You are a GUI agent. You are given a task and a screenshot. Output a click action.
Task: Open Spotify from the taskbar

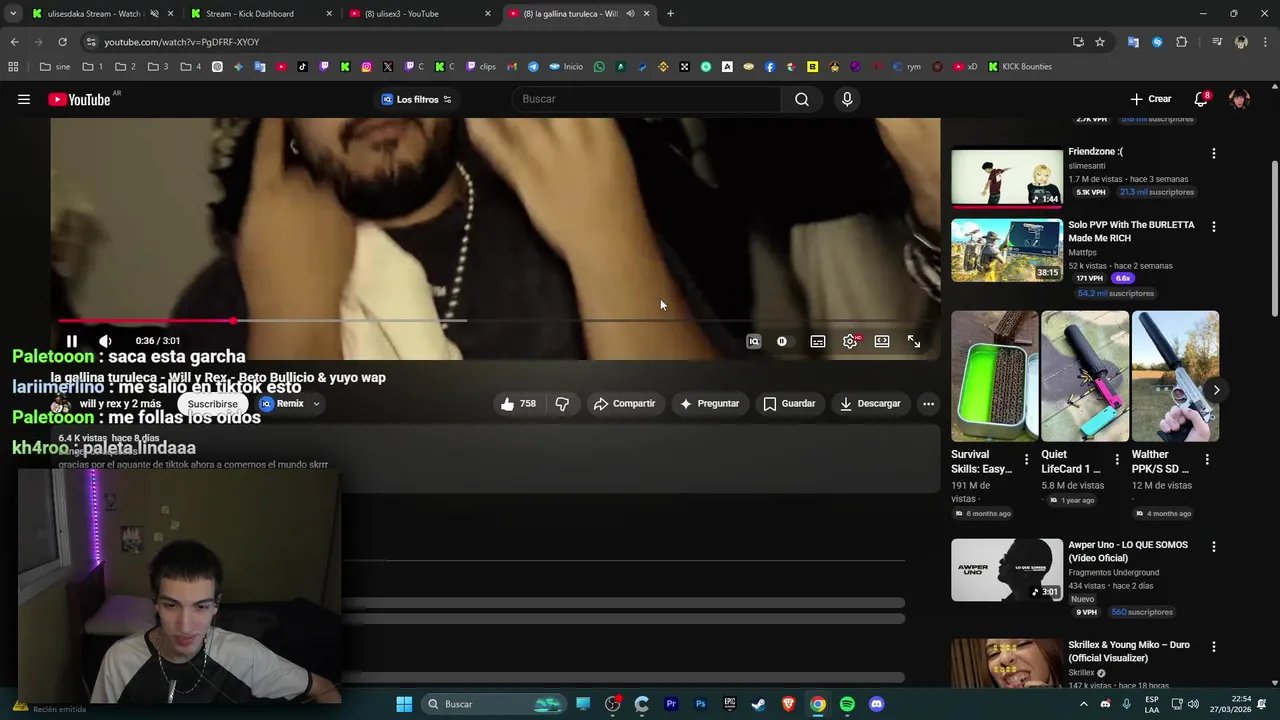tap(847, 704)
